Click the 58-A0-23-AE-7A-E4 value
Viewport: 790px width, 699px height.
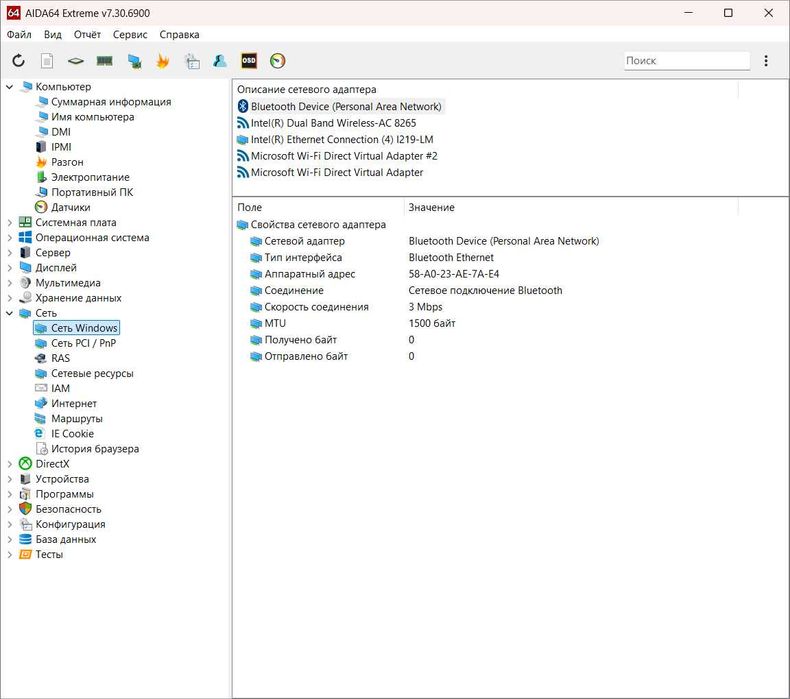coord(453,274)
